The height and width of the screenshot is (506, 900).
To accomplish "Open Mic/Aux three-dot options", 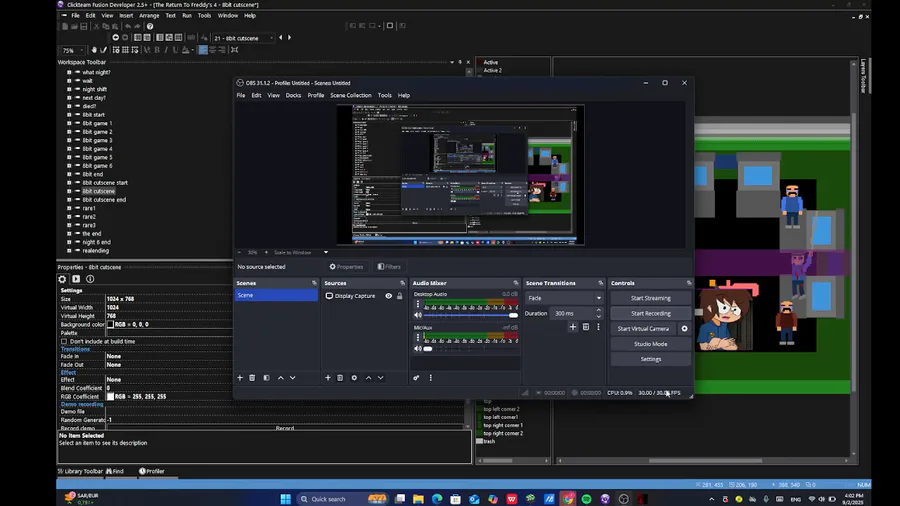I will click(418, 338).
